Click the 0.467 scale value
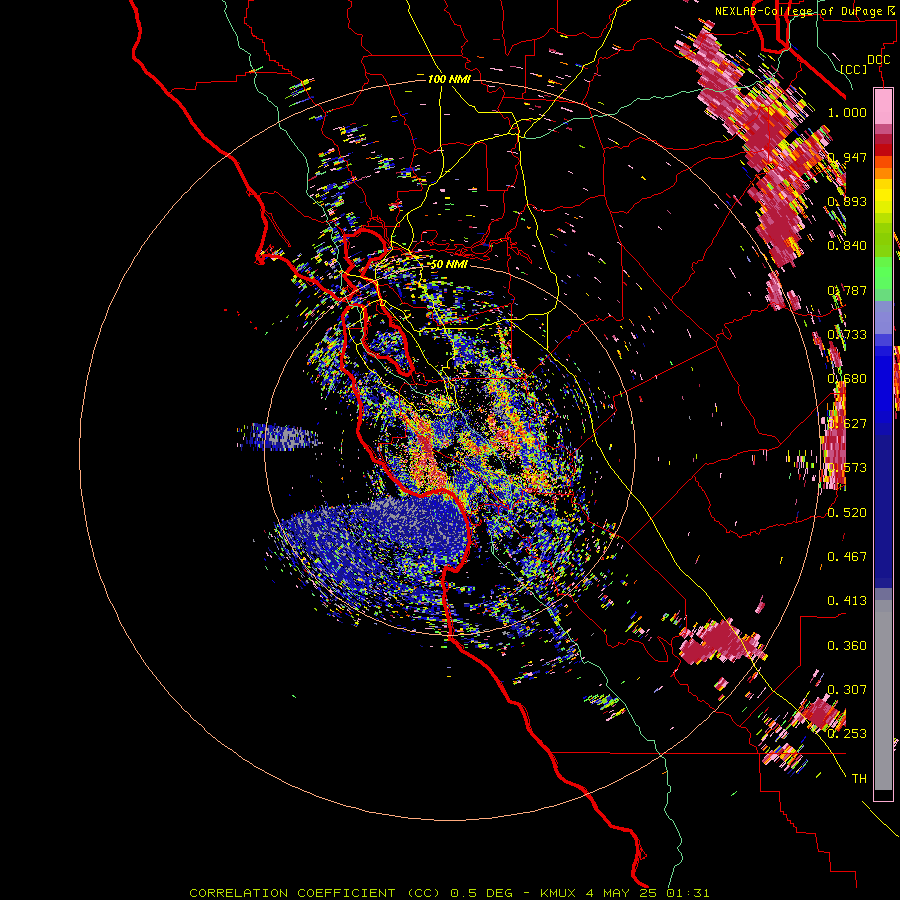This screenshot has width=900, height=900. [847, 556]
